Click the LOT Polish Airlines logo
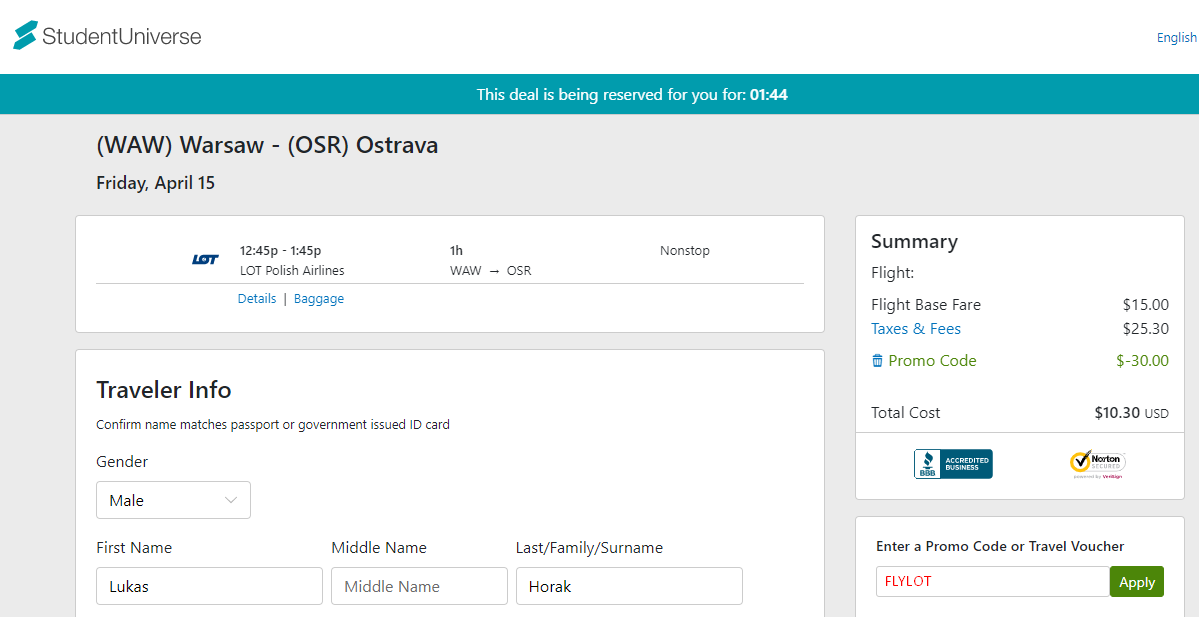 [205, 260]
